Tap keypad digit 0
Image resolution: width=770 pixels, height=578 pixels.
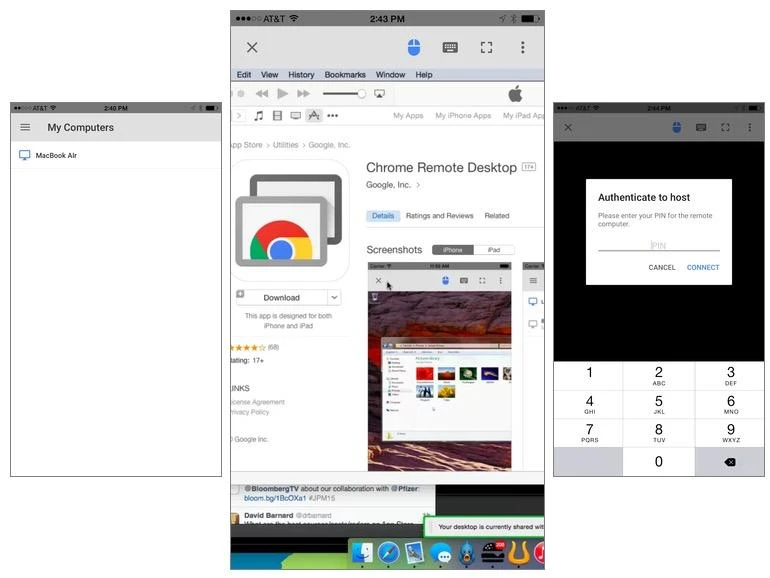tap(659, 462)
